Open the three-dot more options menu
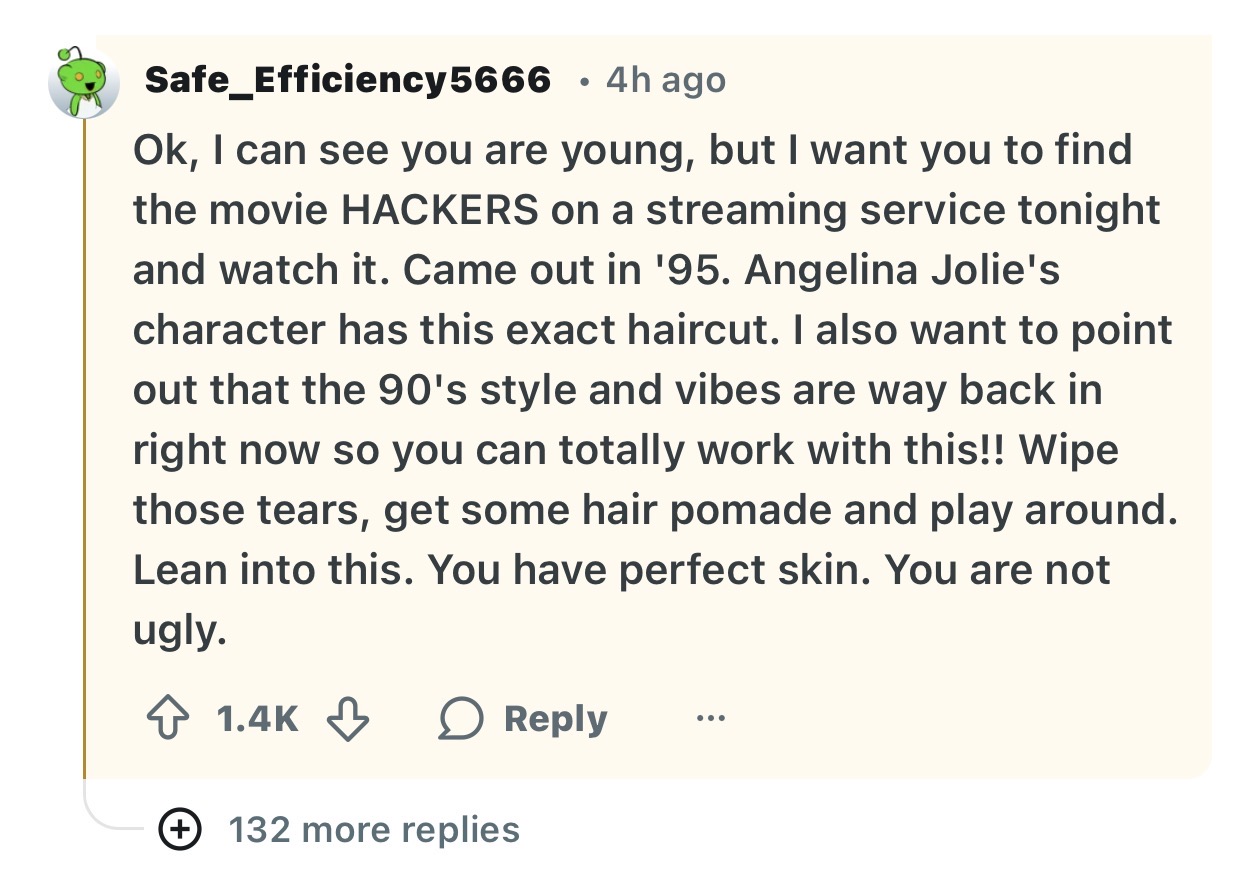The image size is (1260, 888). click(x=712, y=718)
